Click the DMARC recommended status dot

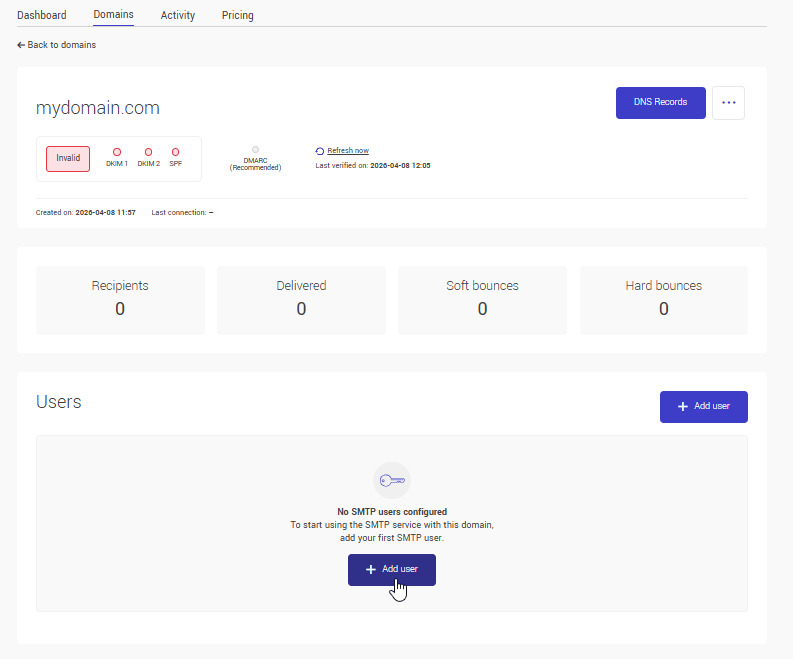(x=255, y=149)
